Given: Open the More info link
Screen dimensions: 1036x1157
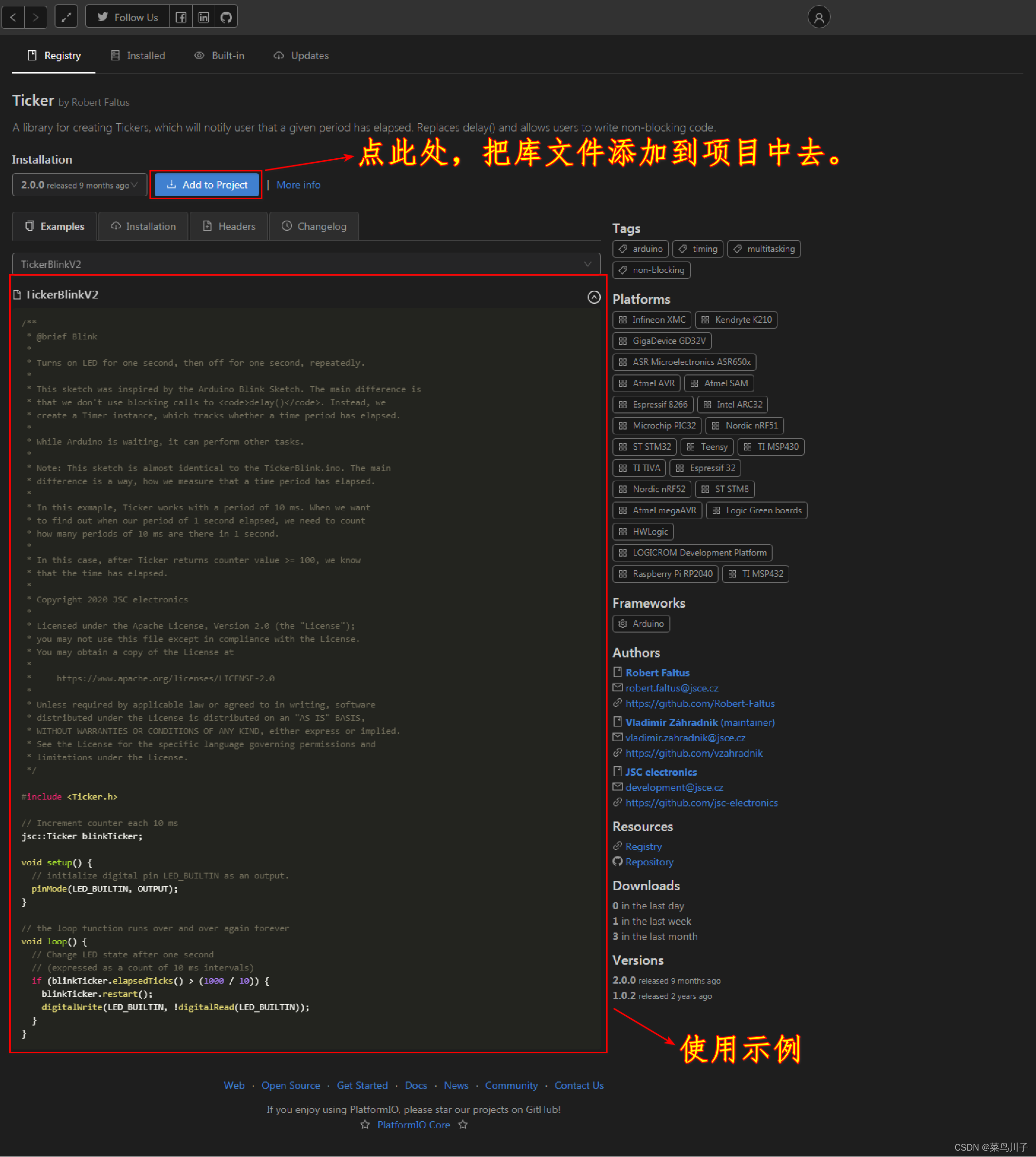Looking at the screenshot, I should tap(298, 185).
